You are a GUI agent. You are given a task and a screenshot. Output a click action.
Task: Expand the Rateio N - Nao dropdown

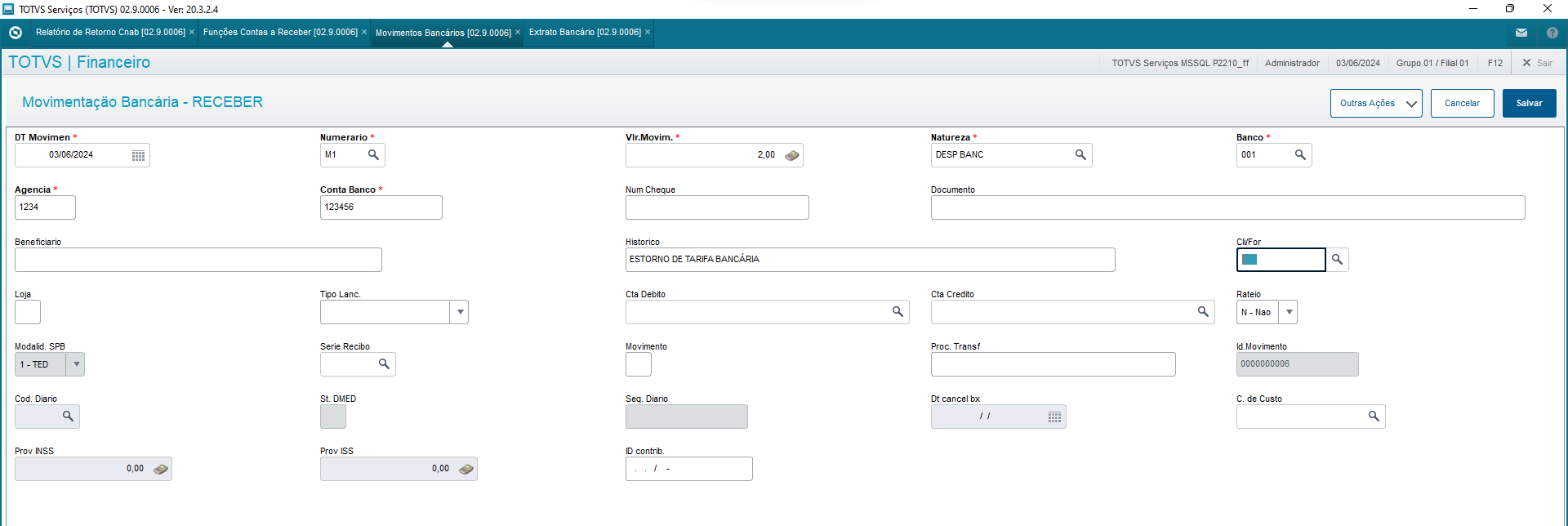(1288, 312)
